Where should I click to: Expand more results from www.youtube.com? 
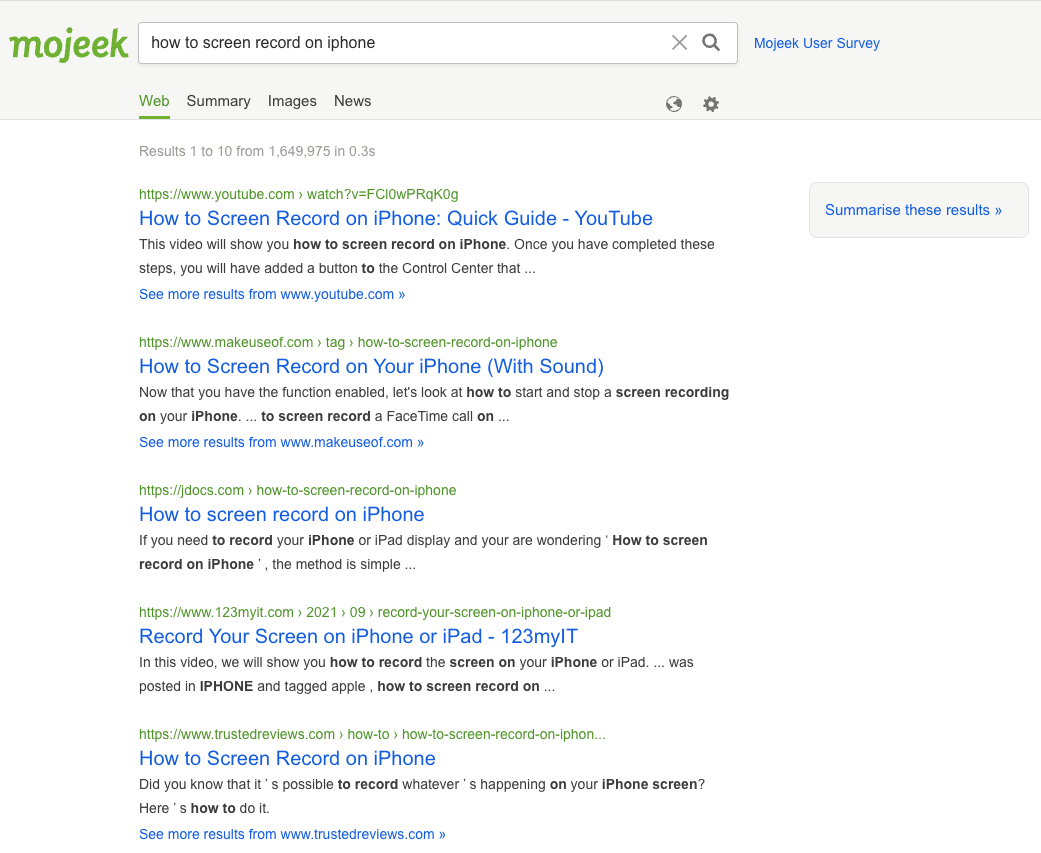pyautogui.click(x=272, y=294)
